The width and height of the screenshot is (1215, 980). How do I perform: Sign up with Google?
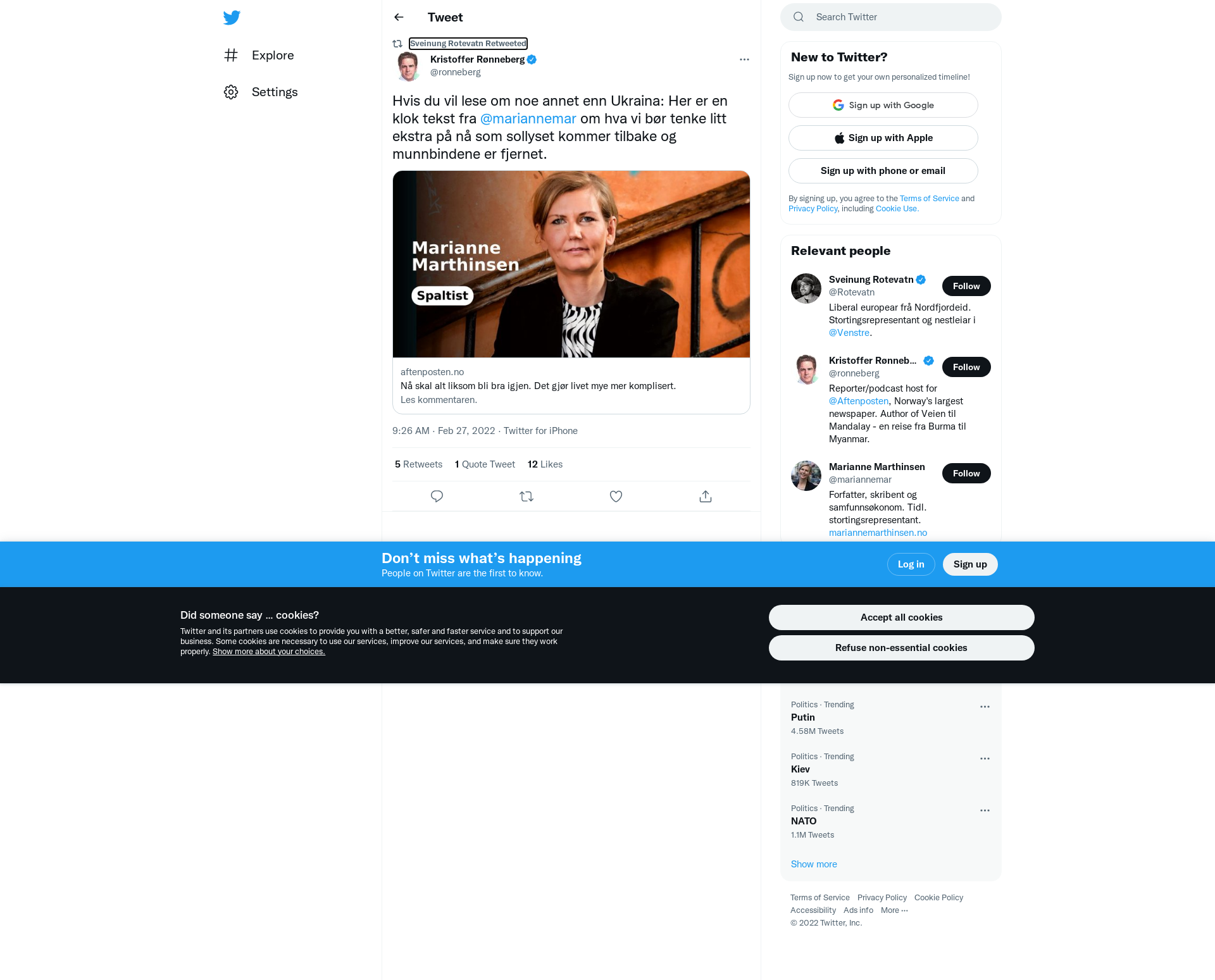(x=883, y=105)
